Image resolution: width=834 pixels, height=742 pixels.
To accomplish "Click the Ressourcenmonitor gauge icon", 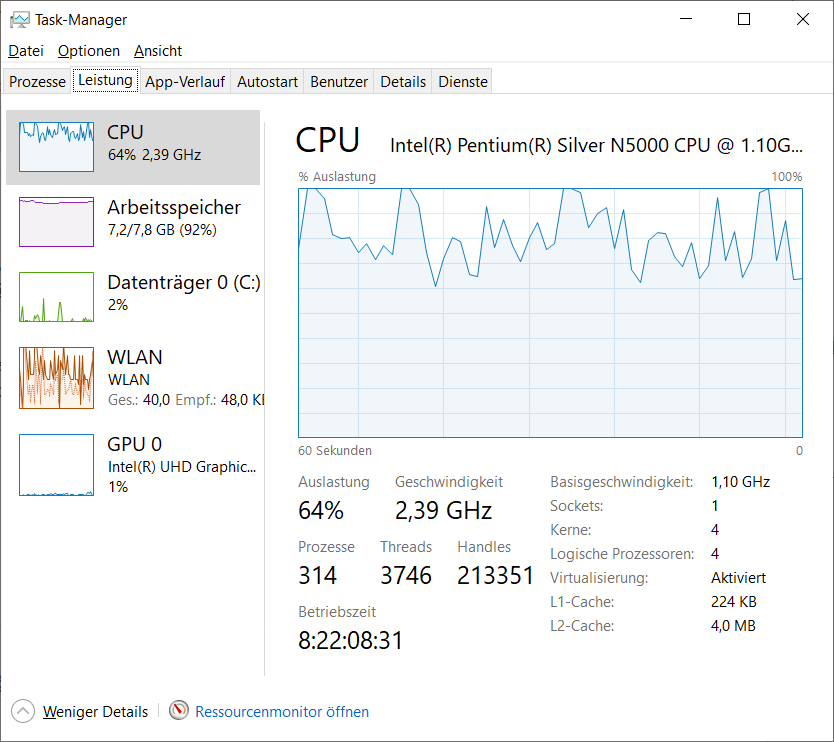I will 179,711.
